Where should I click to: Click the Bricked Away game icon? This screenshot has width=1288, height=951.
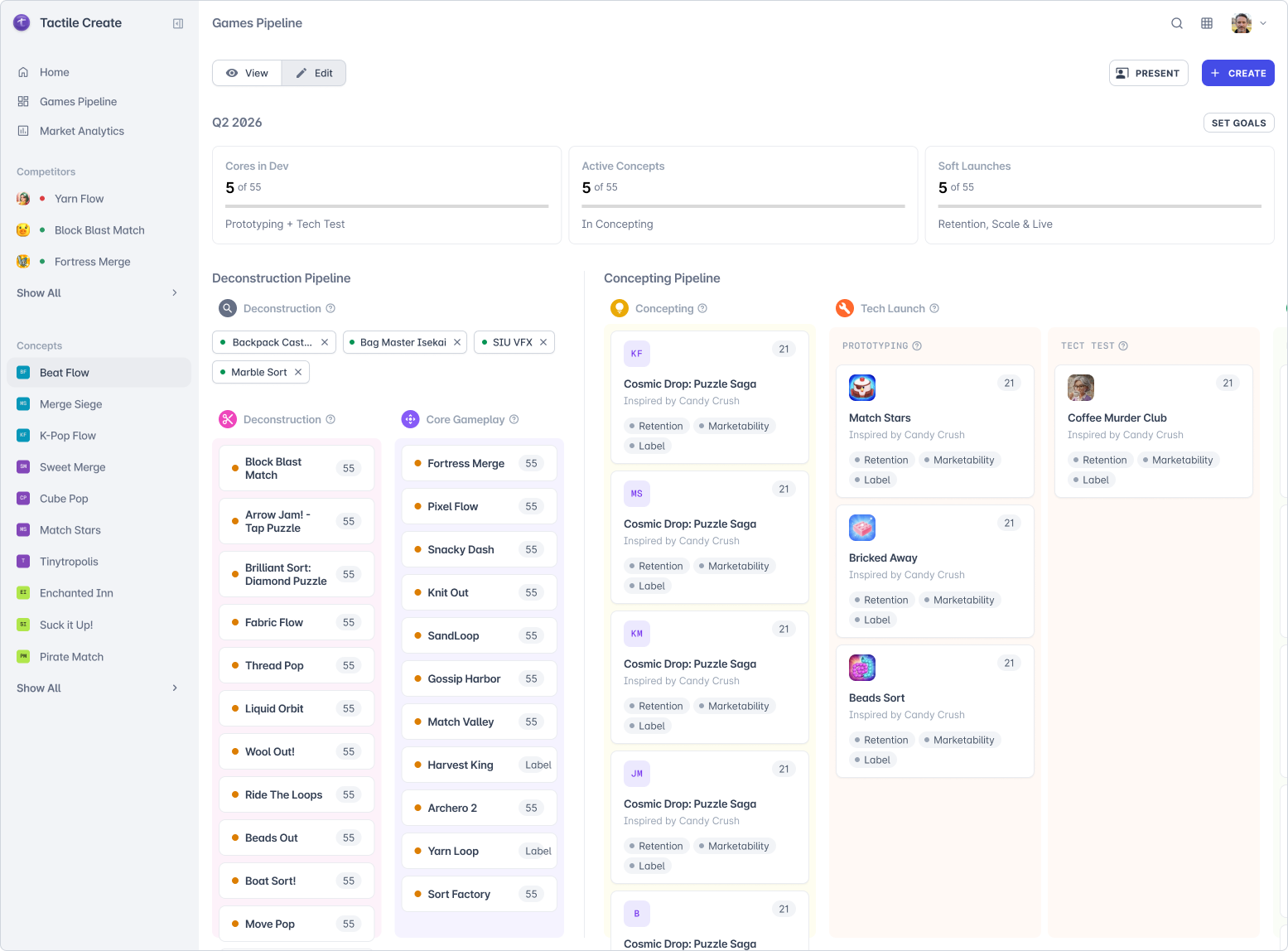point(862,528)
